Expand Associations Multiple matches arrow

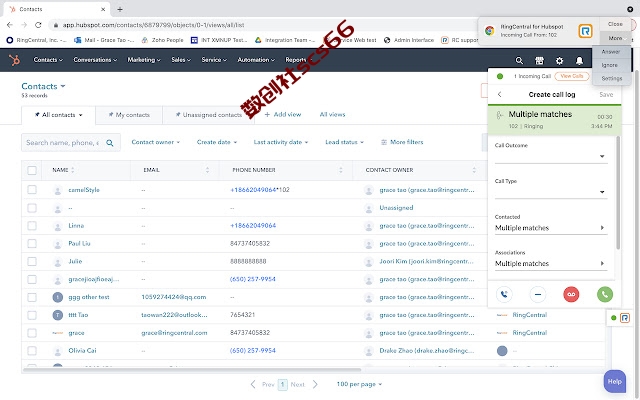point(602,263)
